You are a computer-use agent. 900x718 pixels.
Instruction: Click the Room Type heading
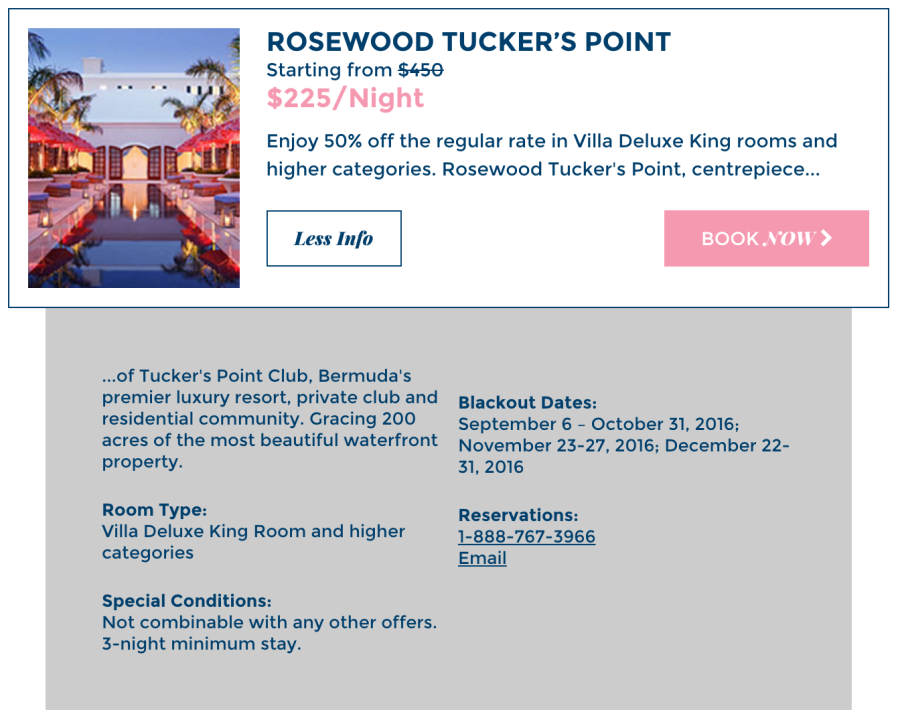(x=154, y=510)
